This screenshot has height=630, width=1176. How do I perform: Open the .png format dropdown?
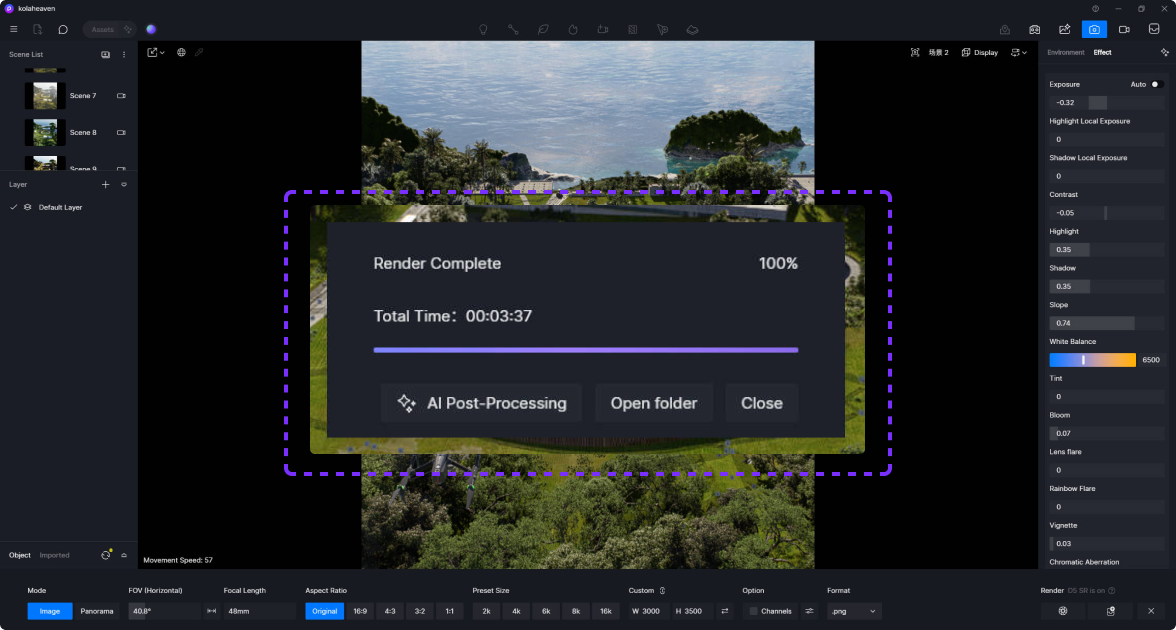coord(854,611)
